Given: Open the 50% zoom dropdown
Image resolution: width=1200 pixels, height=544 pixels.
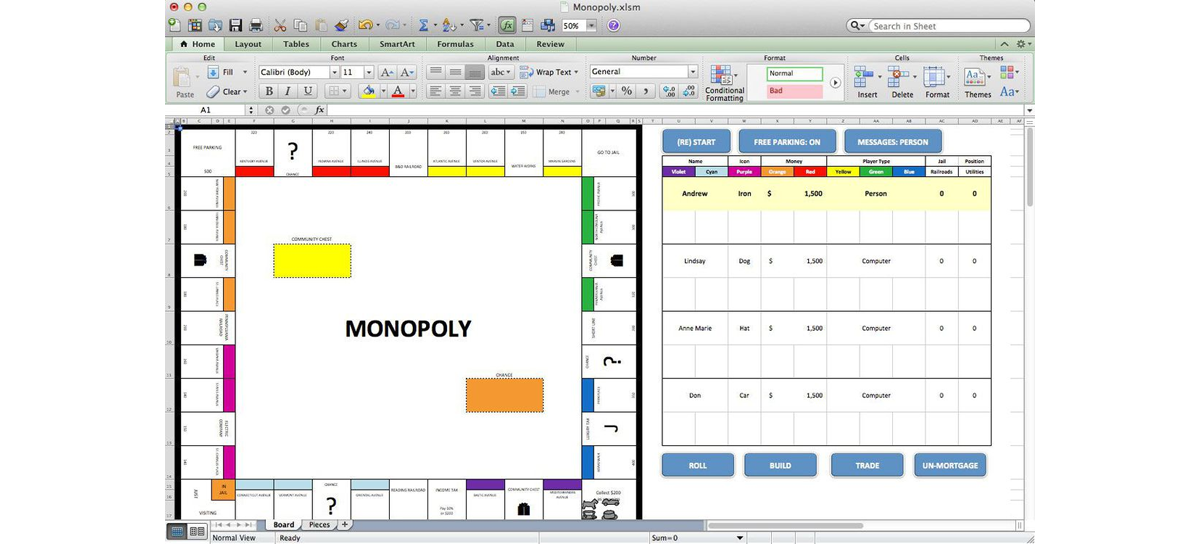Looking at the screenshot, I should click(591, 26).
